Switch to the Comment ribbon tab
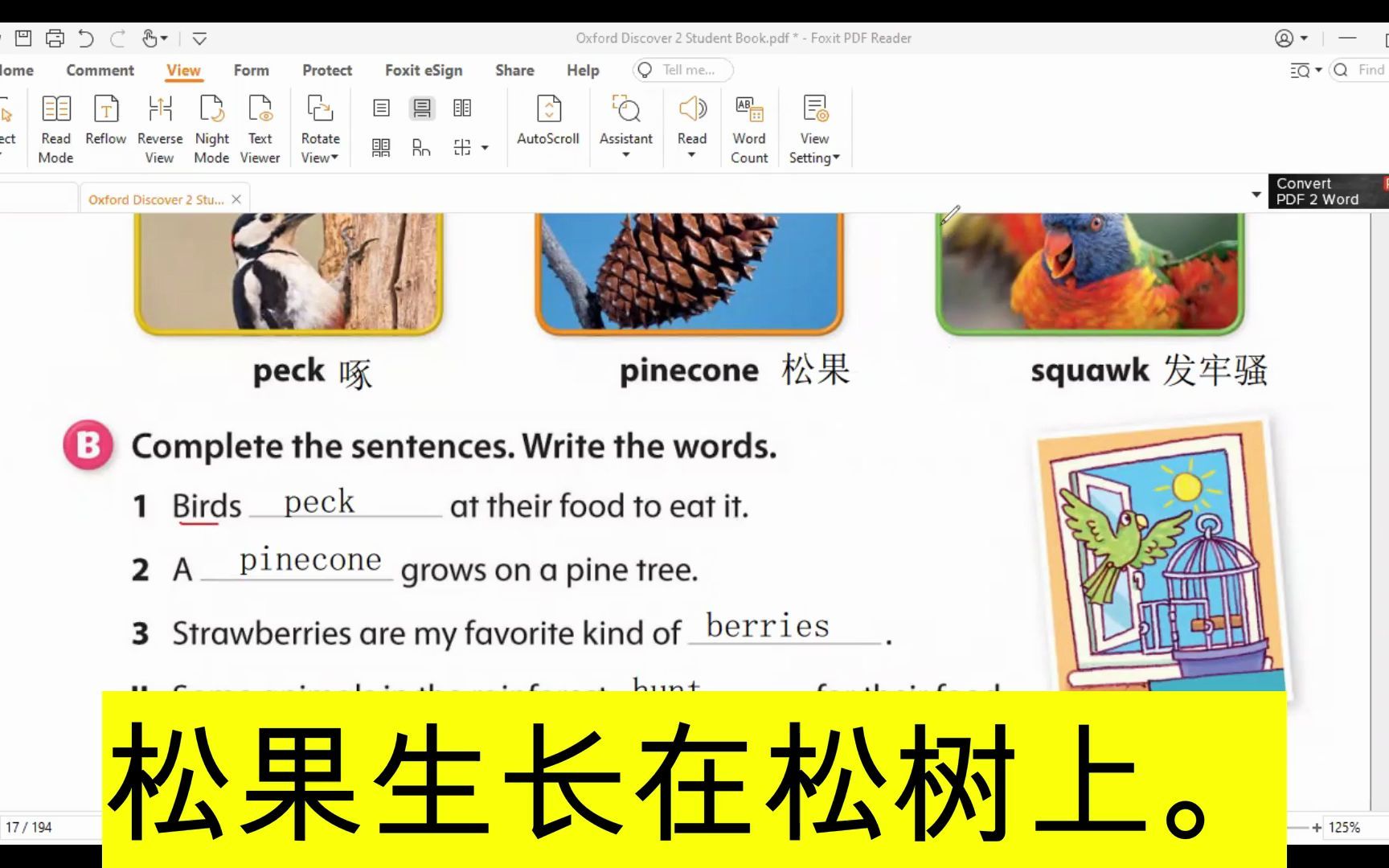Image resolution: width=1389 pixels, height=868 pixels. click(x=100, y=71)
